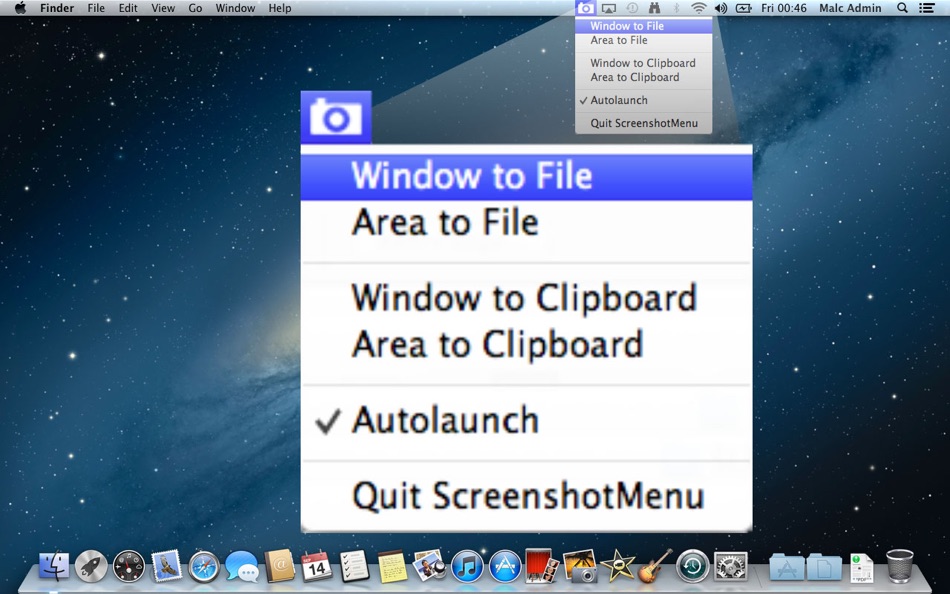Viewport: 950px width, 594px height.
Task: Click the ScreenshotMenu camera icon in the menu bar
Action: click(585, 8)
